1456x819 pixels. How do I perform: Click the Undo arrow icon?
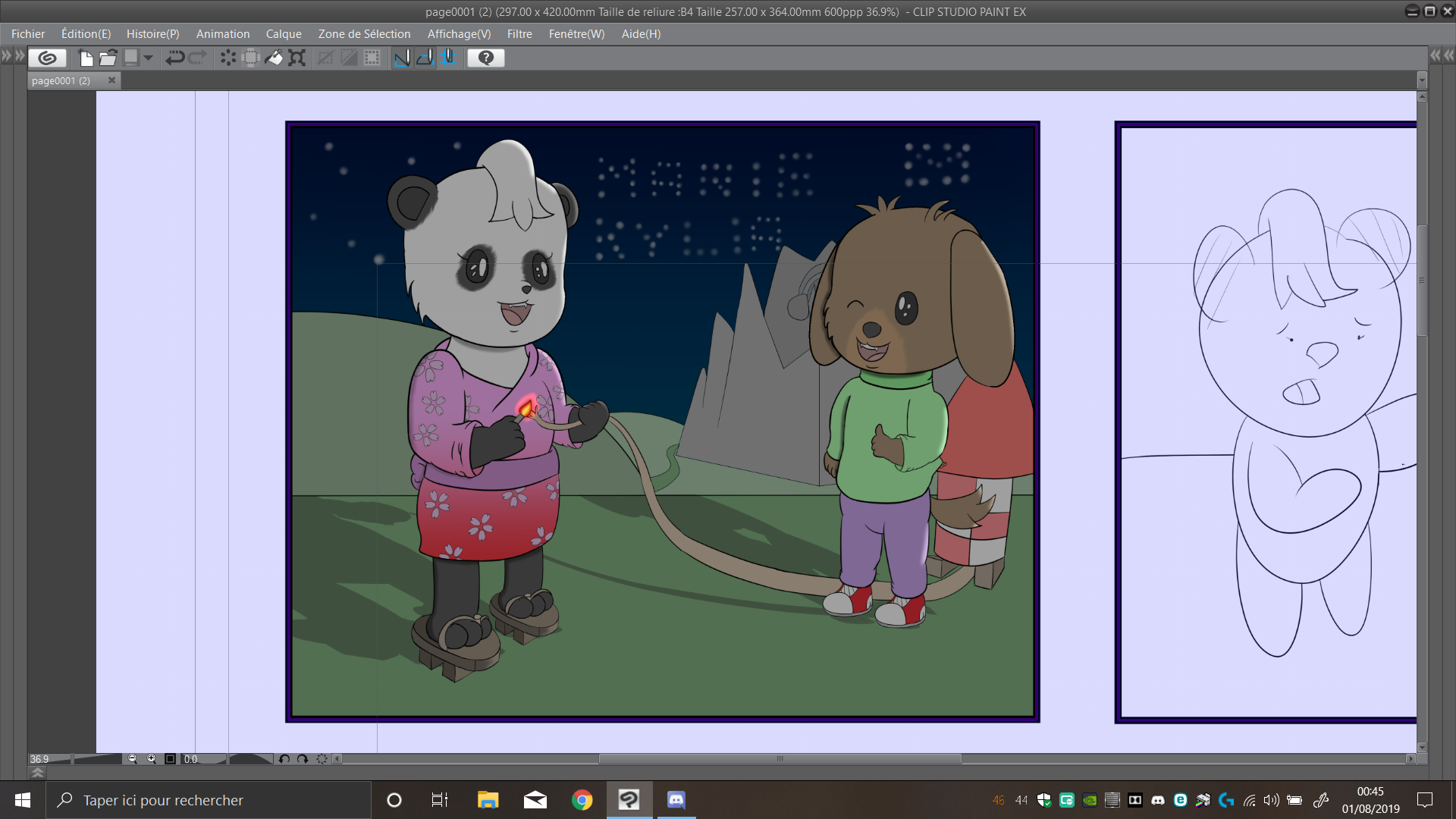coord(175,58)
